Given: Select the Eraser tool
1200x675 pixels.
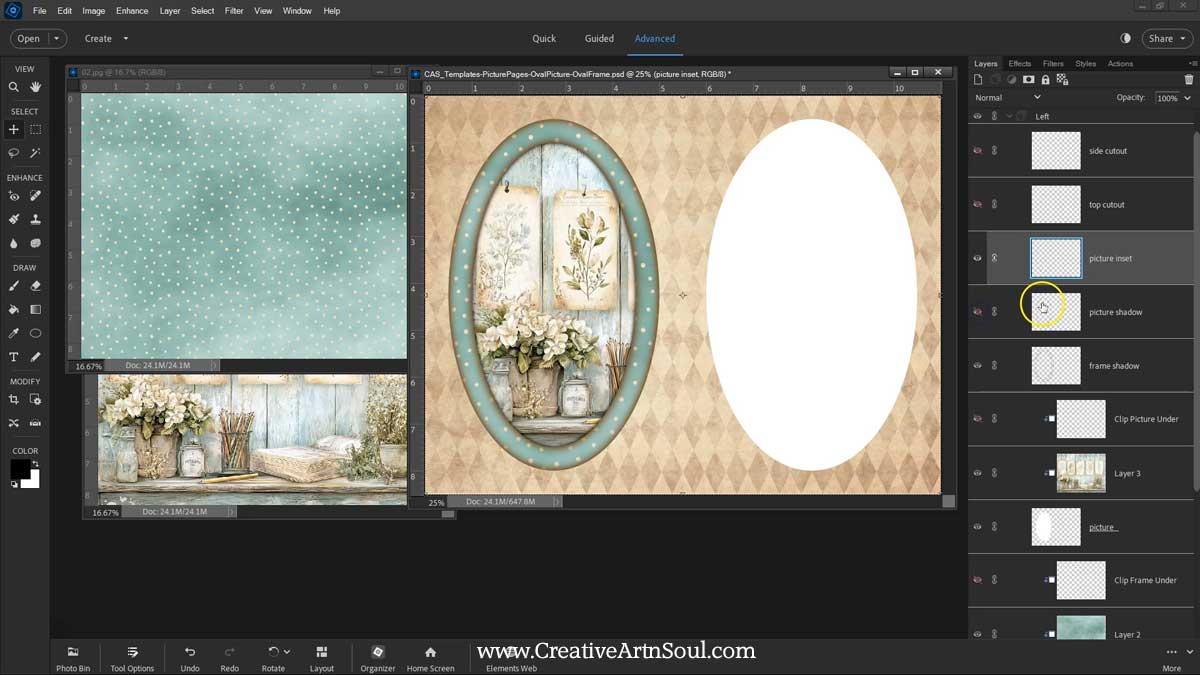Looking at the screenshot, I should tap(36, 286).
